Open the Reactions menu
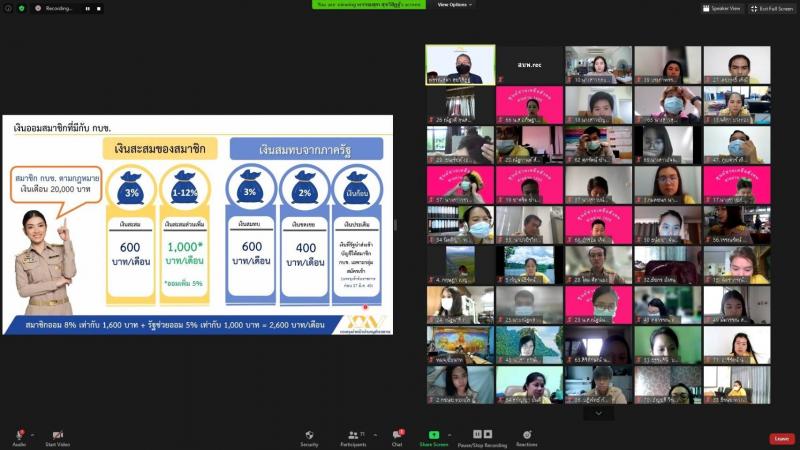The height and width of the screenshot is (450, 800). tap(527, 438)
